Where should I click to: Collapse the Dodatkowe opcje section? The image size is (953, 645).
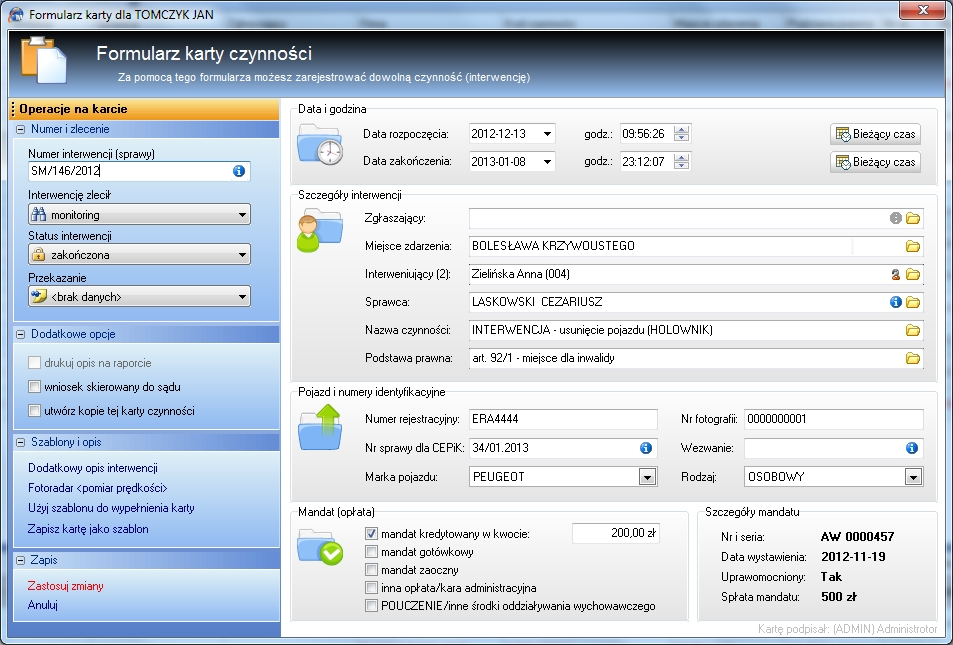tap(21, 334)
